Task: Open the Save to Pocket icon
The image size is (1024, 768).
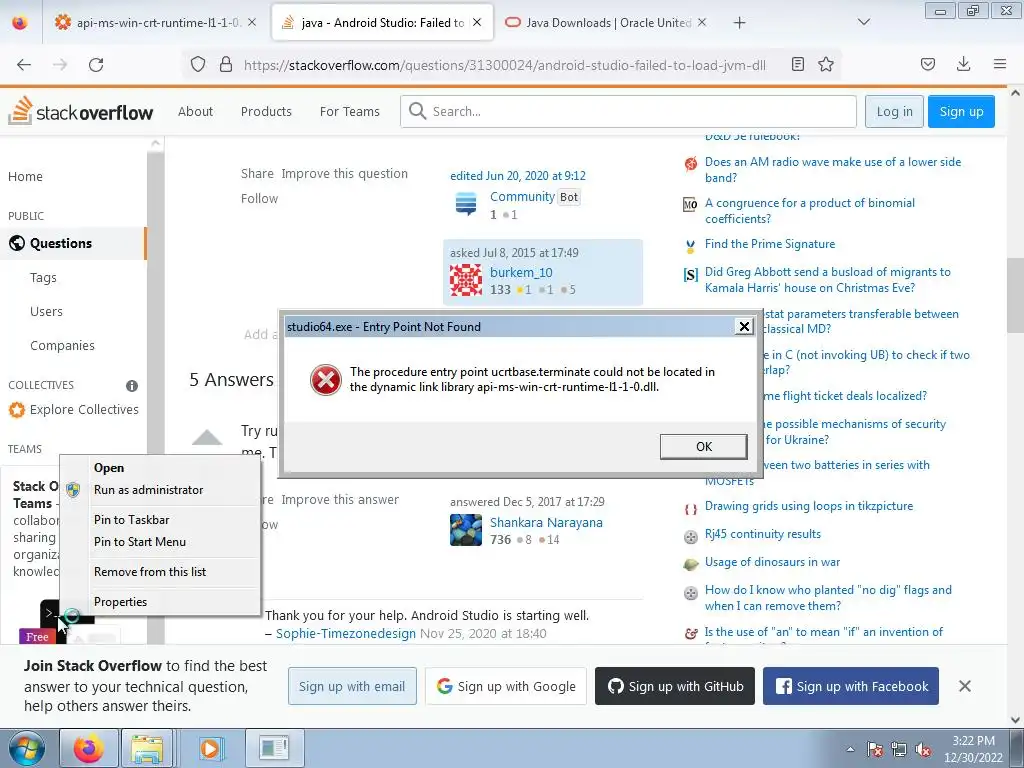Action: point(928,64)
